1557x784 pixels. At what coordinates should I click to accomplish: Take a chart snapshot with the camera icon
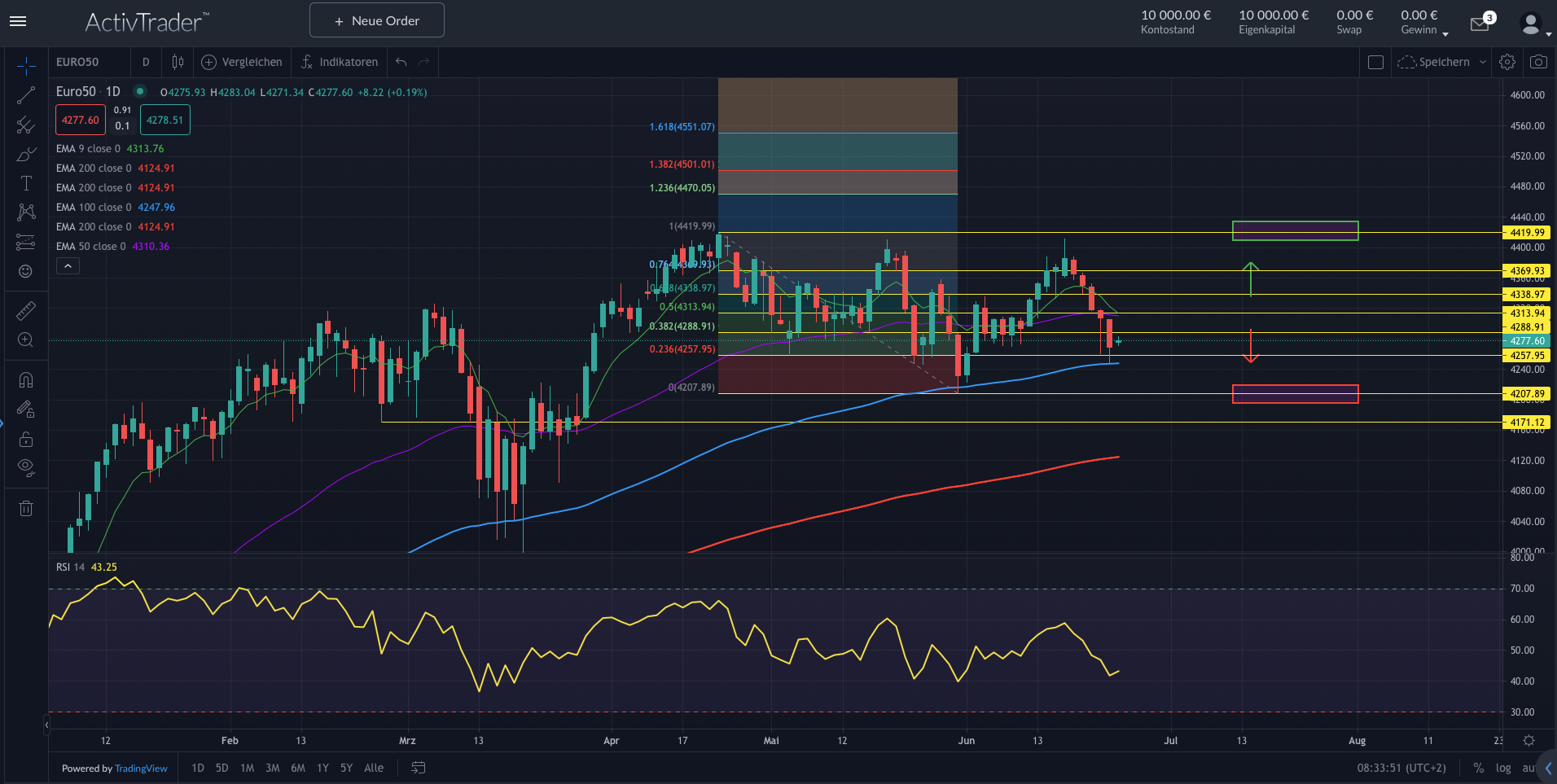point(1537,62)
